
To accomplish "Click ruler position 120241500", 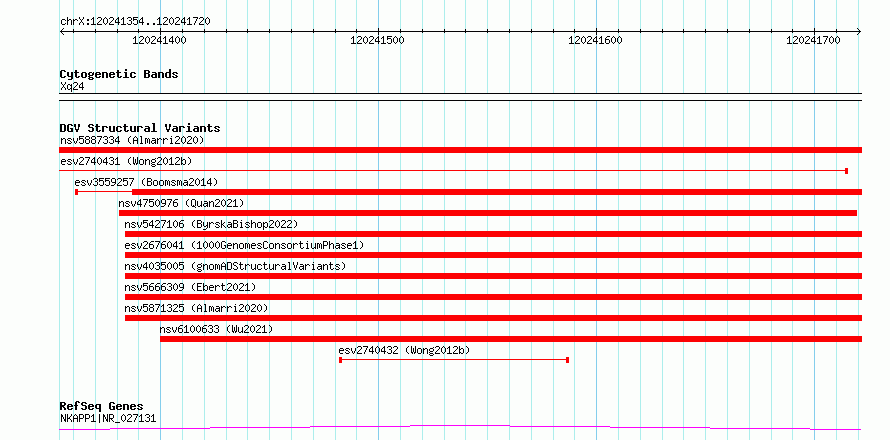I will coord(377,40).
